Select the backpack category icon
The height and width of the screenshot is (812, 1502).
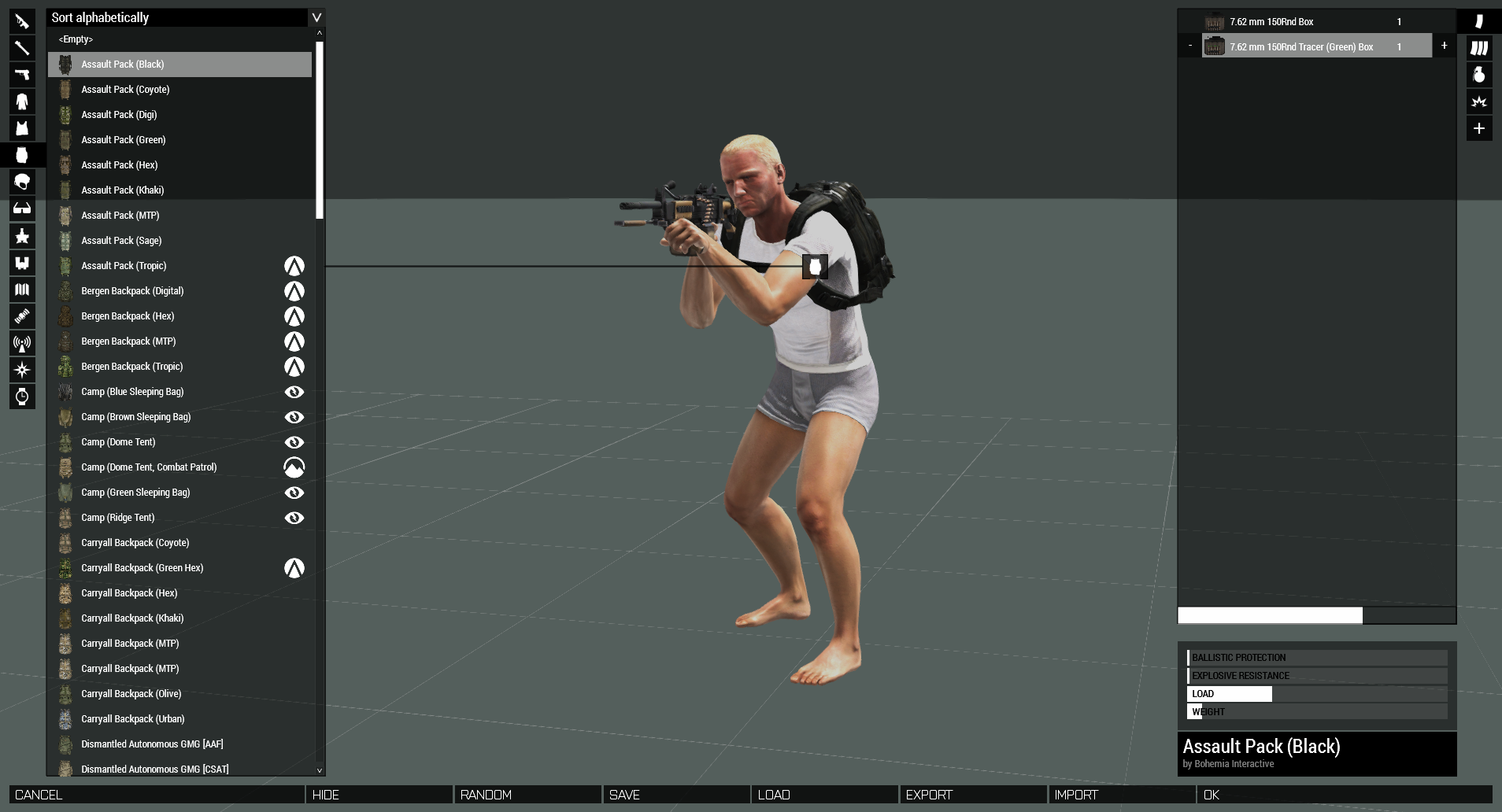pyautogui.click(x=22, y=155)
